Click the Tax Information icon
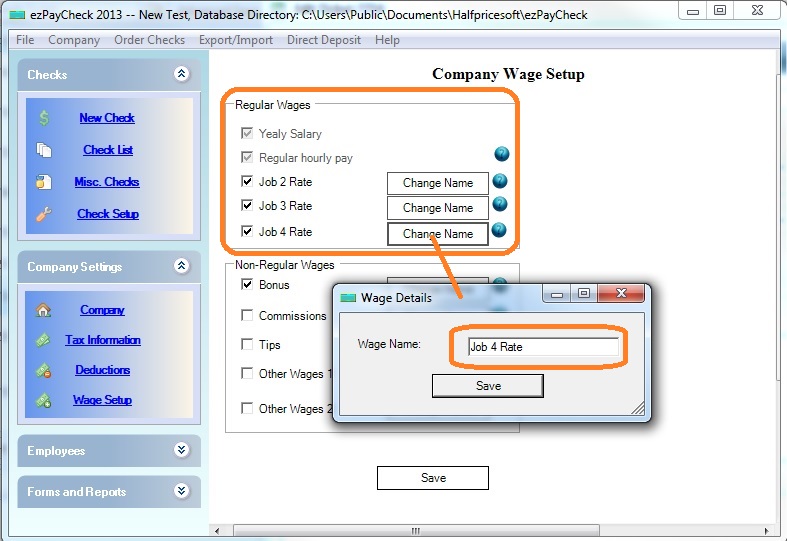This screenshot has width=787, height=541. click(x=44, y=340)
